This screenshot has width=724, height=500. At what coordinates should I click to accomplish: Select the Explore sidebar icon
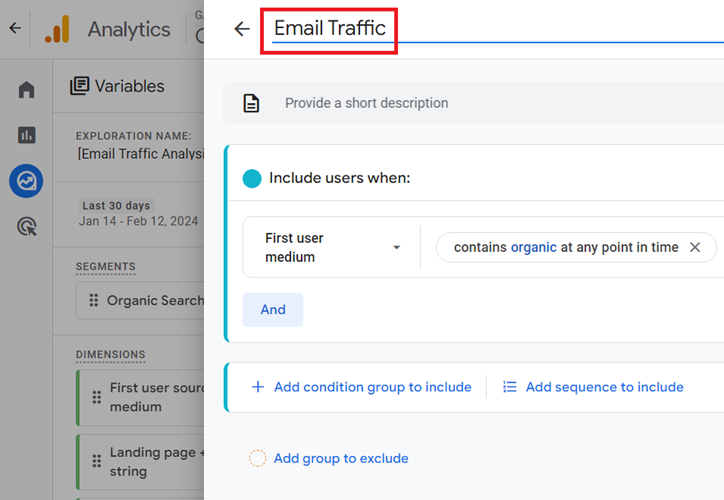click(26, 181)
